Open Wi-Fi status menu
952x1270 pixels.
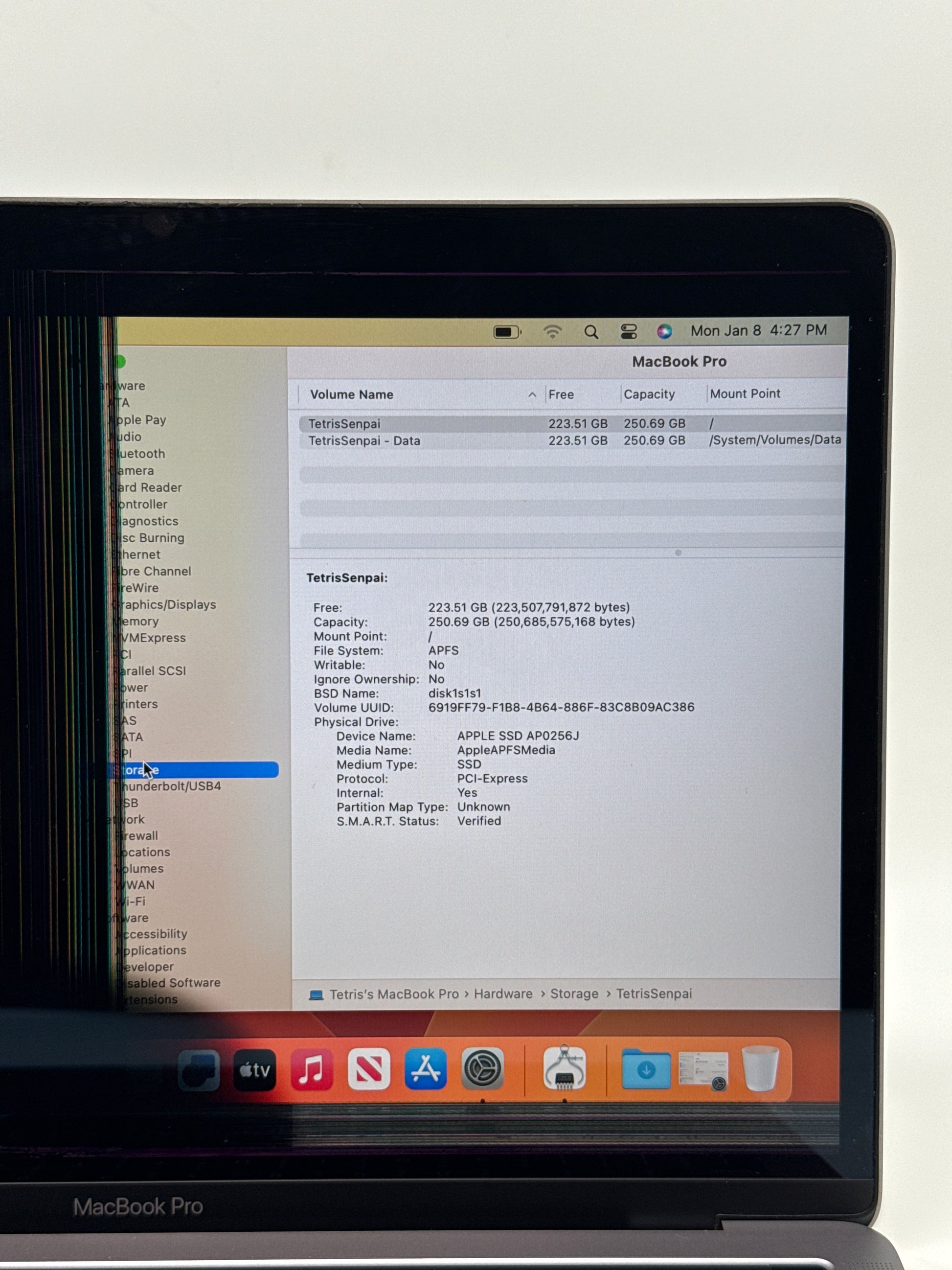552,332
